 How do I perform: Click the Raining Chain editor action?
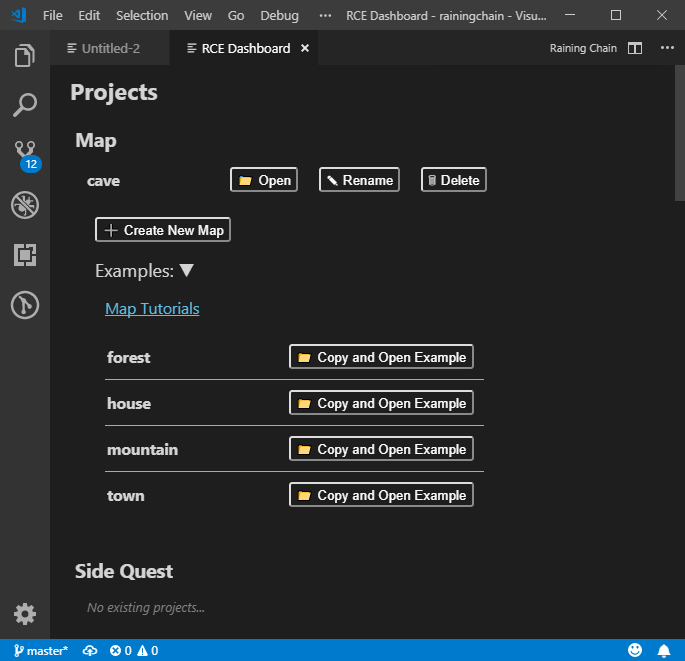583,48
